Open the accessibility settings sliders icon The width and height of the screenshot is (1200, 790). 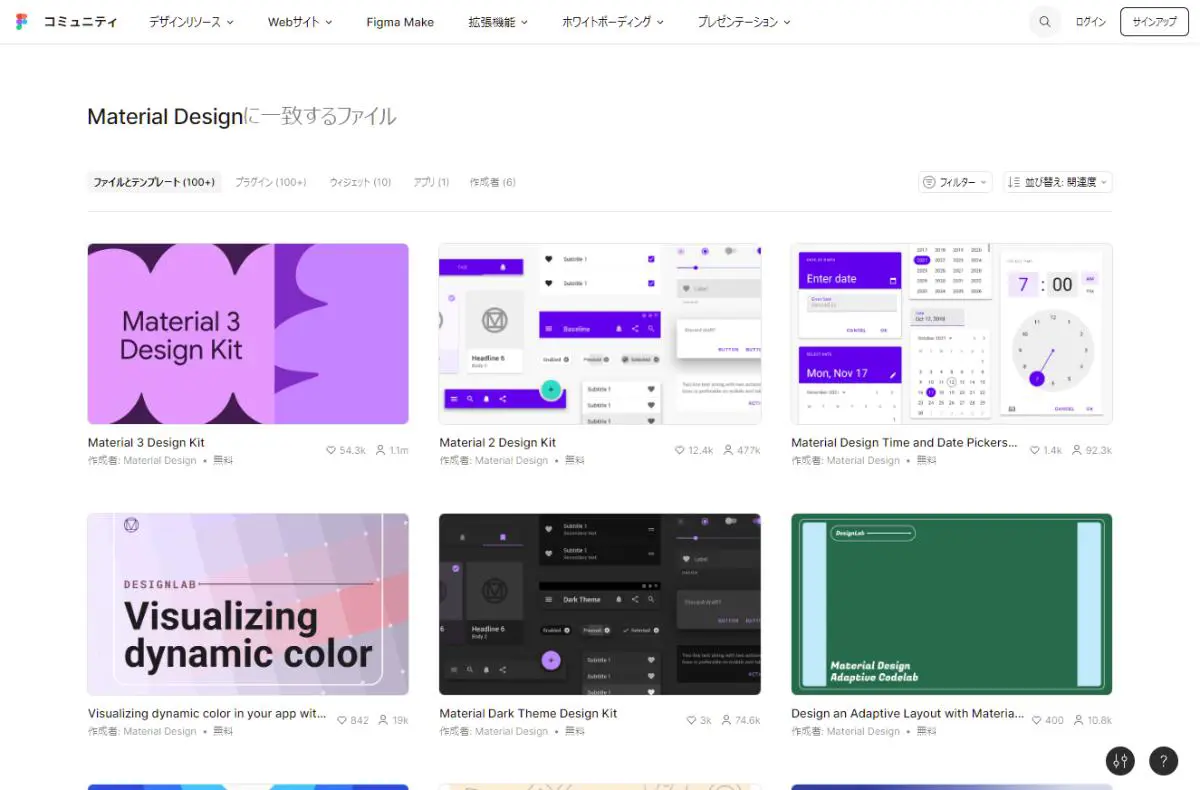click(1120, 761)
